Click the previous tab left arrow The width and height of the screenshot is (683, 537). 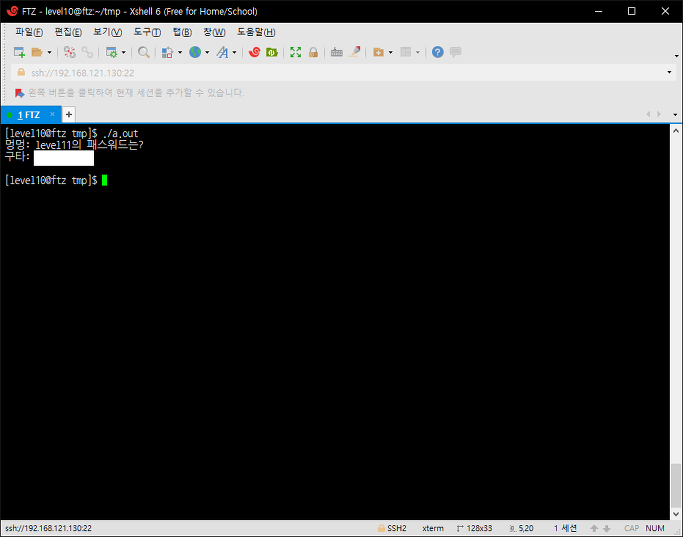coord(649,114)
